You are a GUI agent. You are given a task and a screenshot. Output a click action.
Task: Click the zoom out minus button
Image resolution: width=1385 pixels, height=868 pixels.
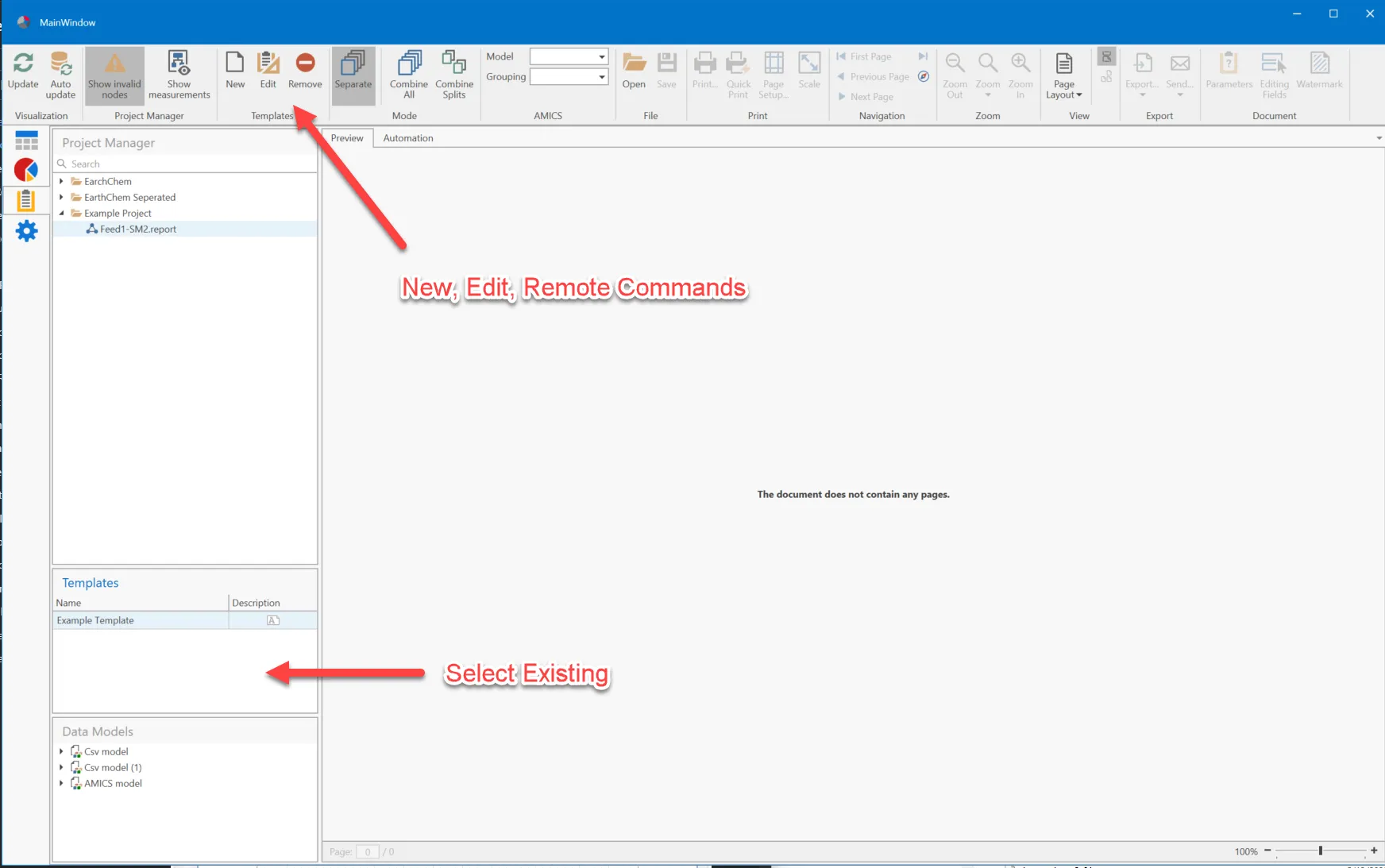[1267, 851]
